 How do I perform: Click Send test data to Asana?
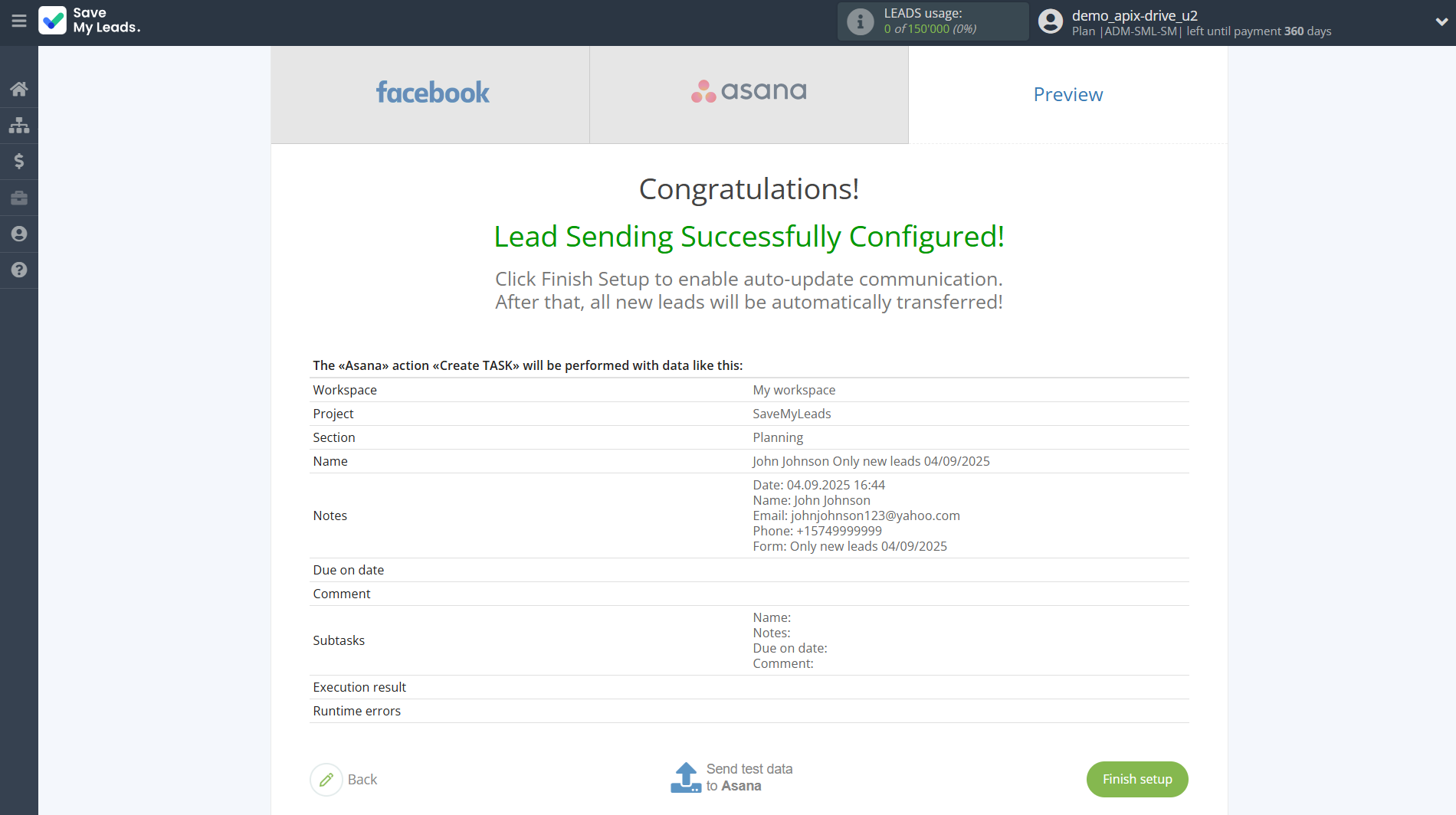click(x=749, y=777)
